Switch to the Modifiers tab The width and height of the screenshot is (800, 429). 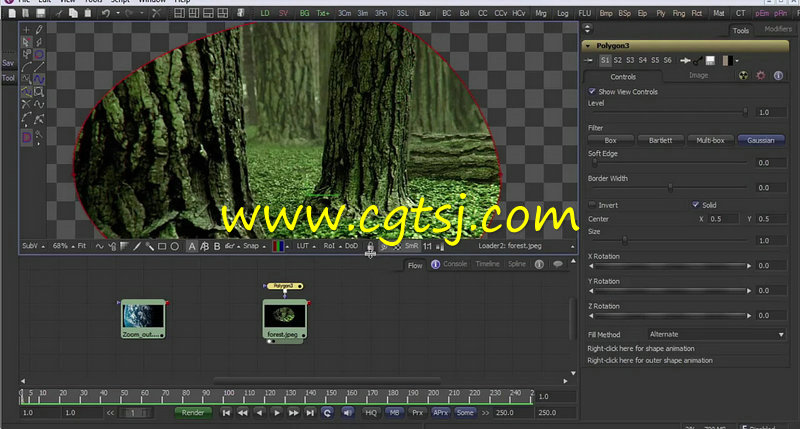tap(778, 29)
